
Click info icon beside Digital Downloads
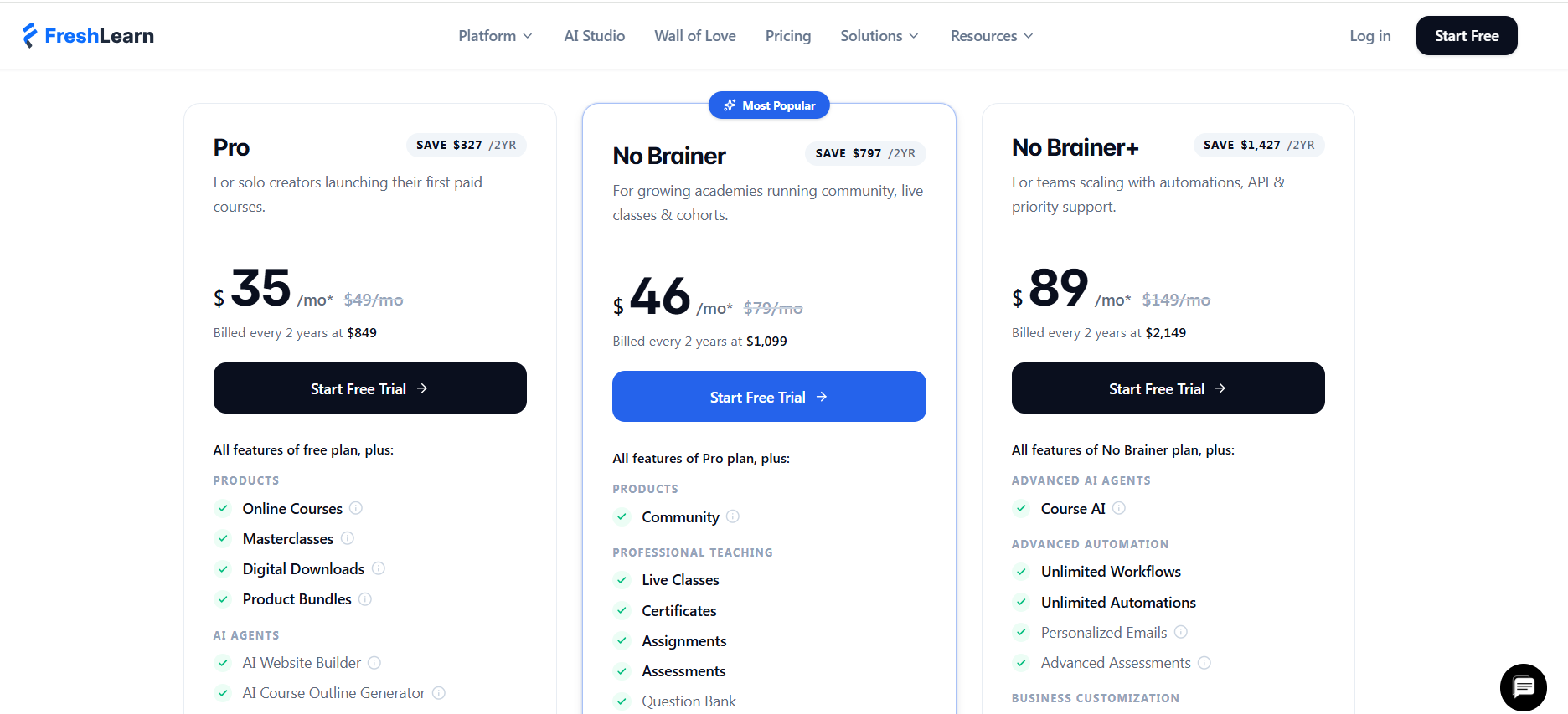pyautogui.click(x=379, y=568)
